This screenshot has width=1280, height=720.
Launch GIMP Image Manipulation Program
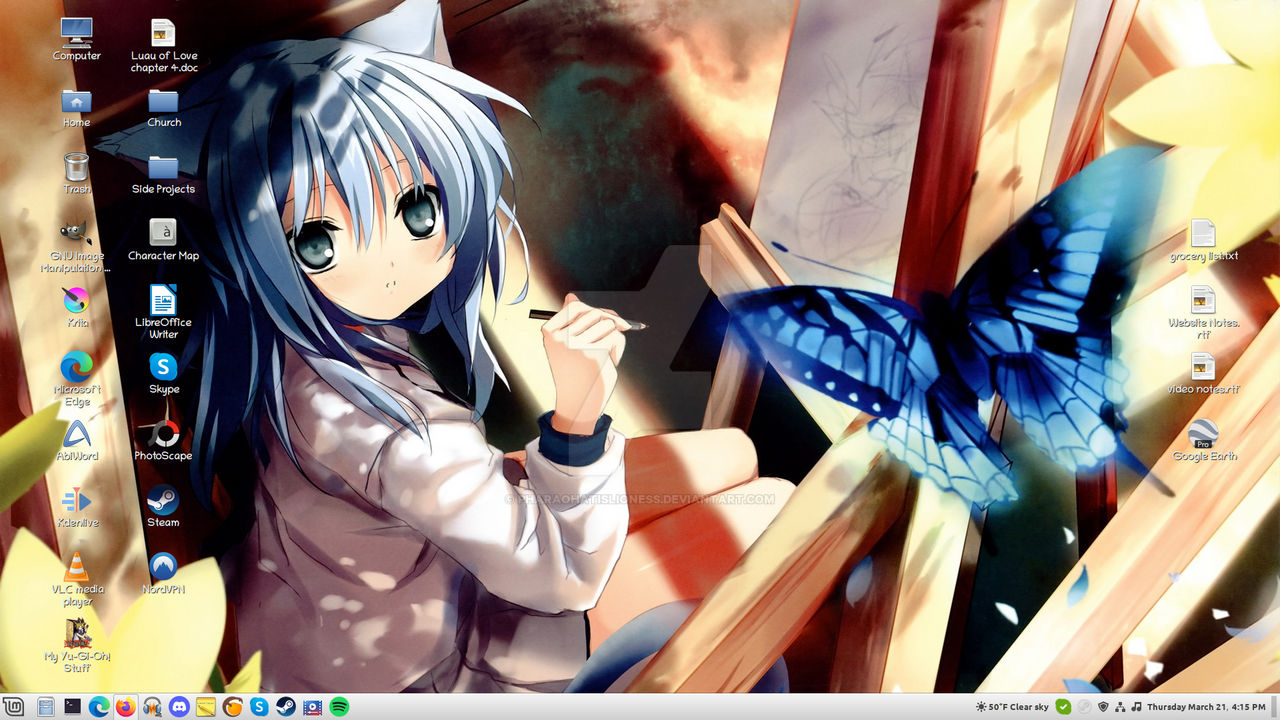click(77, 230)
